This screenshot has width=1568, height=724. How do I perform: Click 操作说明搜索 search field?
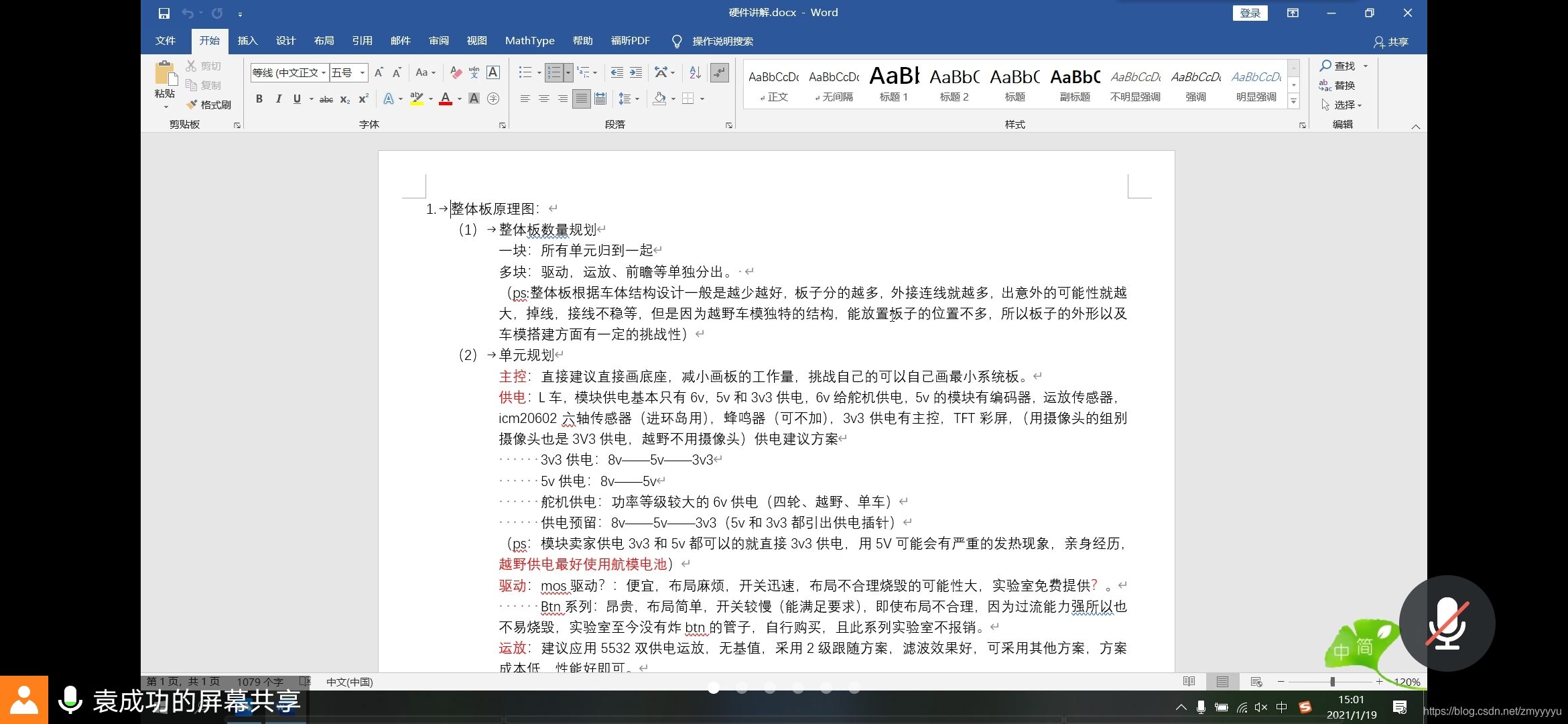click(x=722, y=42)
